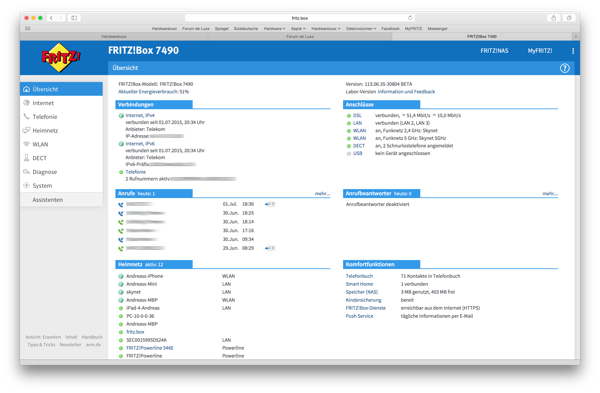
Task: Click the Internet, IPv4 link
Action: pos(140,115)
